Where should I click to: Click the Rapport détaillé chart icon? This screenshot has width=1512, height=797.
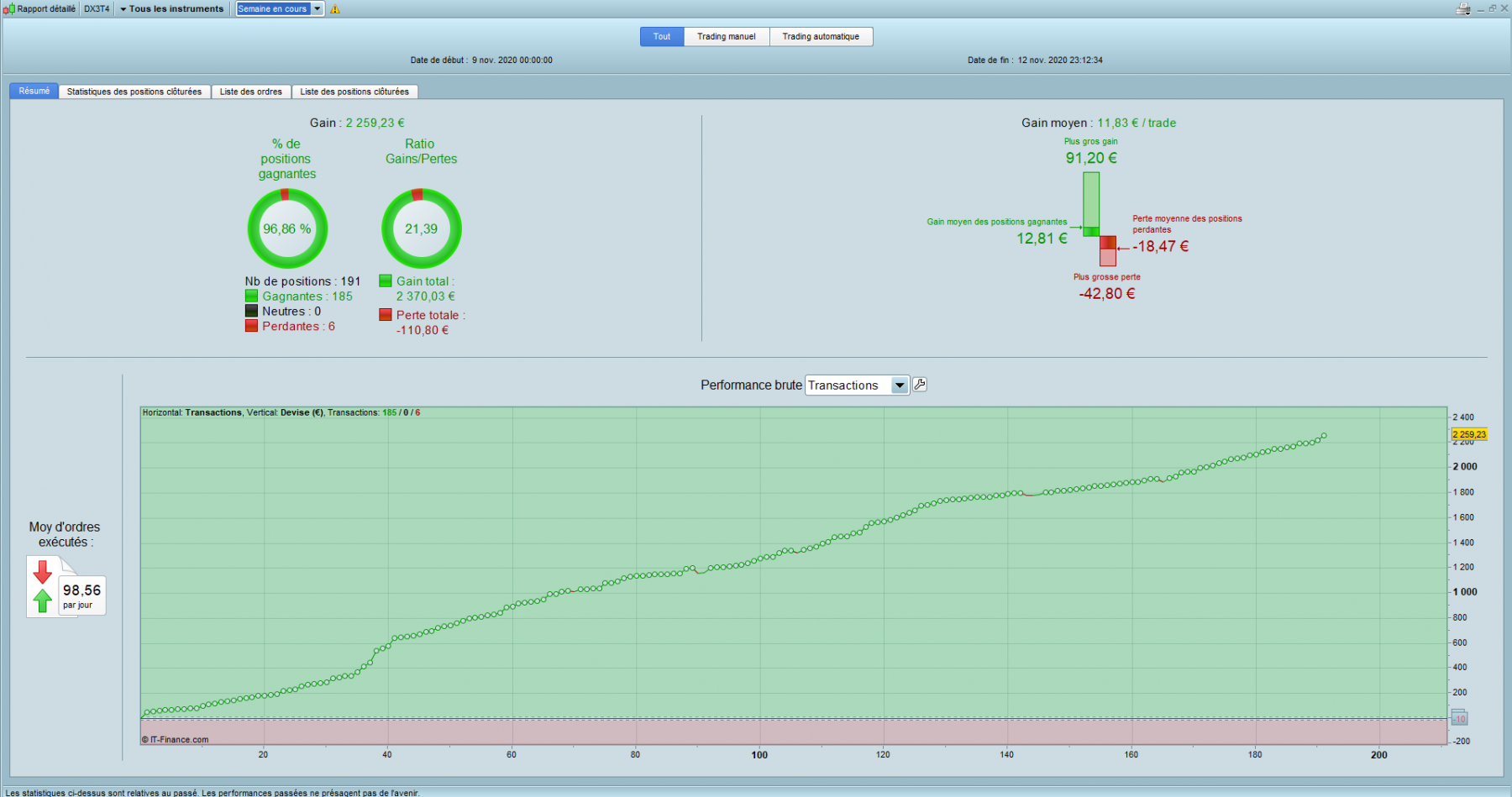pyautogui.click(x=9, y=9)
